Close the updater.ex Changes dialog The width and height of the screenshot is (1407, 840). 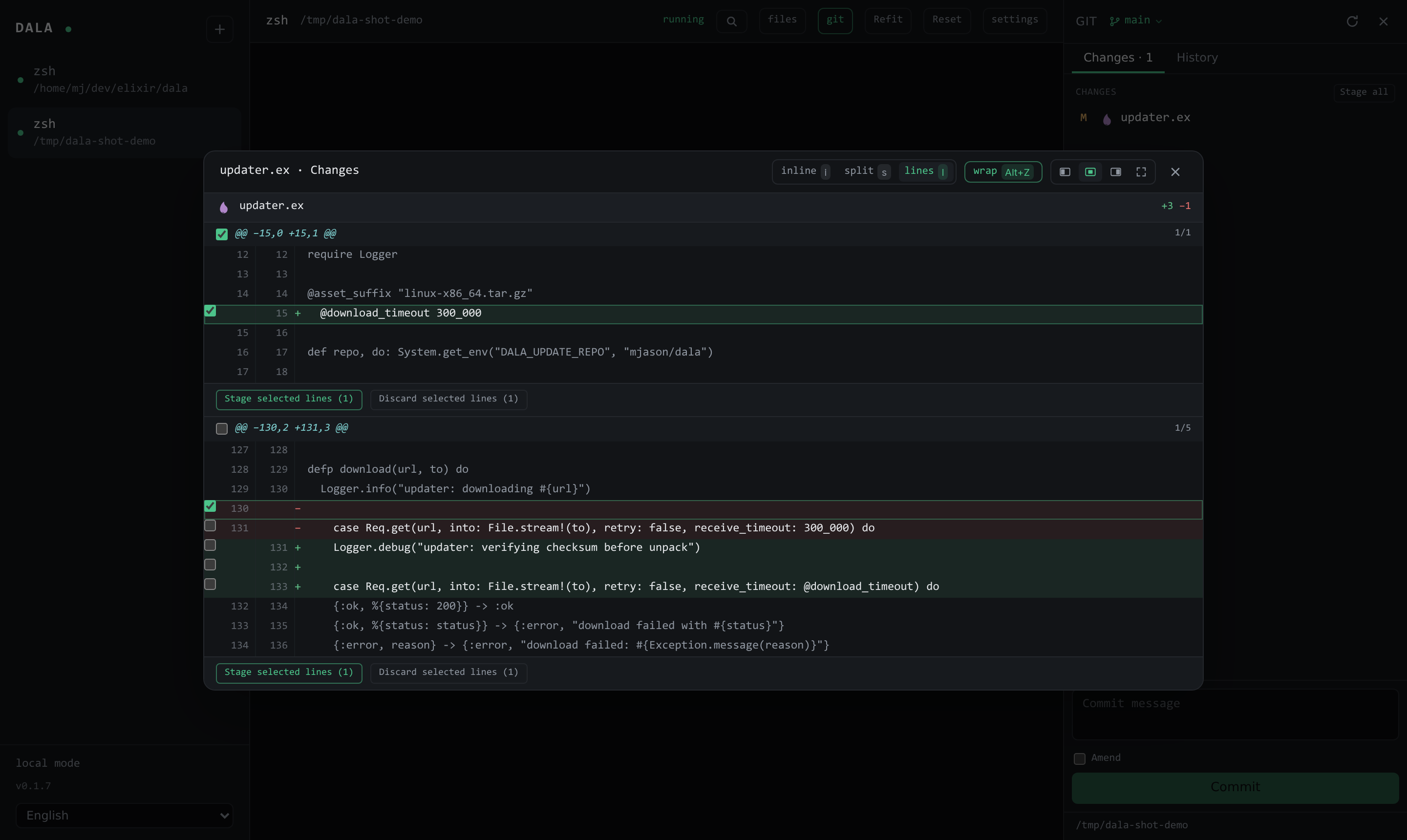pos(1175,171)
